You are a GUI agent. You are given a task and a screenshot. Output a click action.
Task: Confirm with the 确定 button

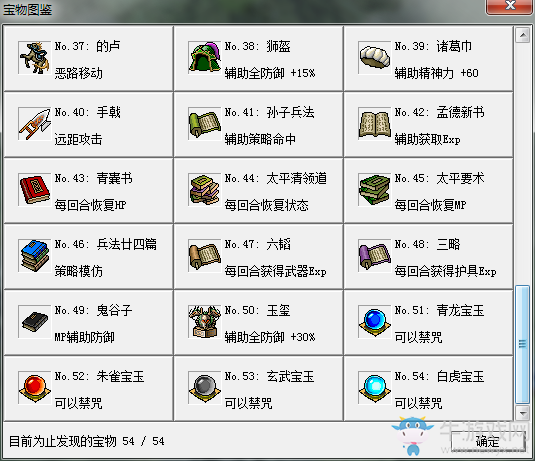[x=487, y=441]
